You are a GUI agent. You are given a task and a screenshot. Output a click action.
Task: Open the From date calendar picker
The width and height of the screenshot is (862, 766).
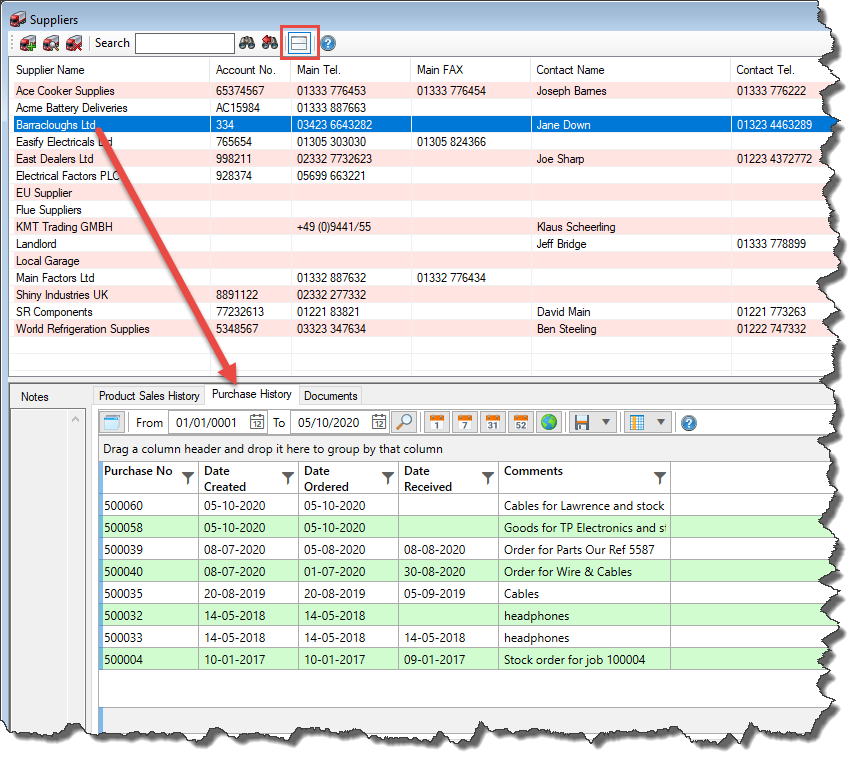[x=257, y=422]
